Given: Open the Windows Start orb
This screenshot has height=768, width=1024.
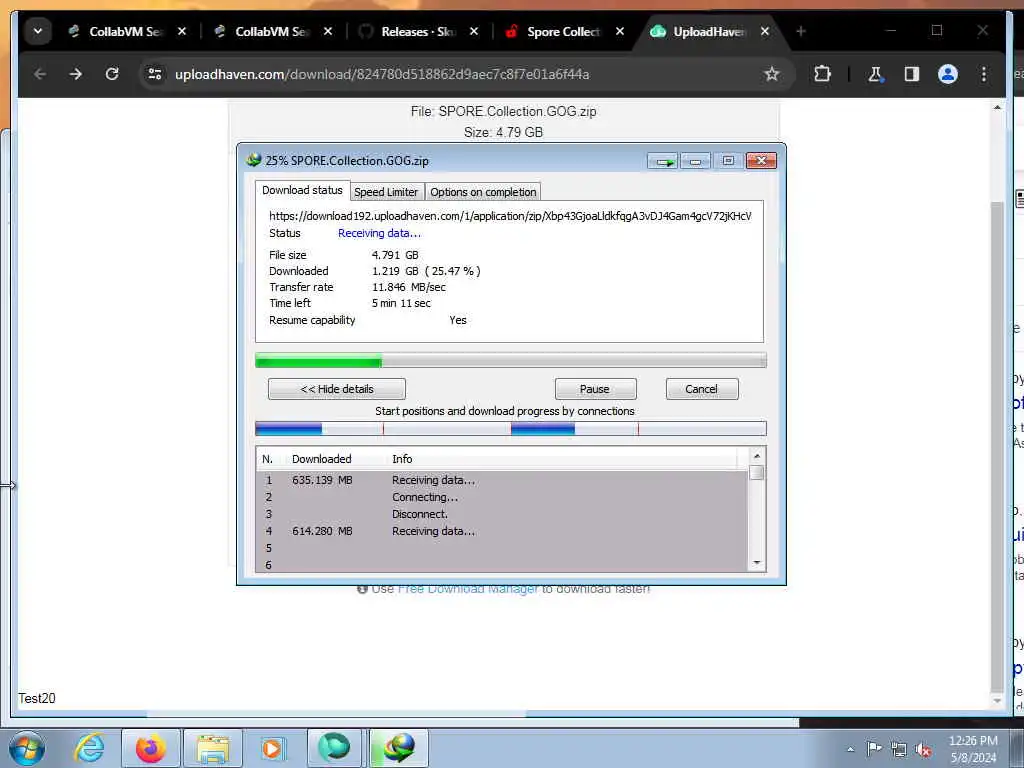Looking at the screenshot, I should click(x=27, y=748).
